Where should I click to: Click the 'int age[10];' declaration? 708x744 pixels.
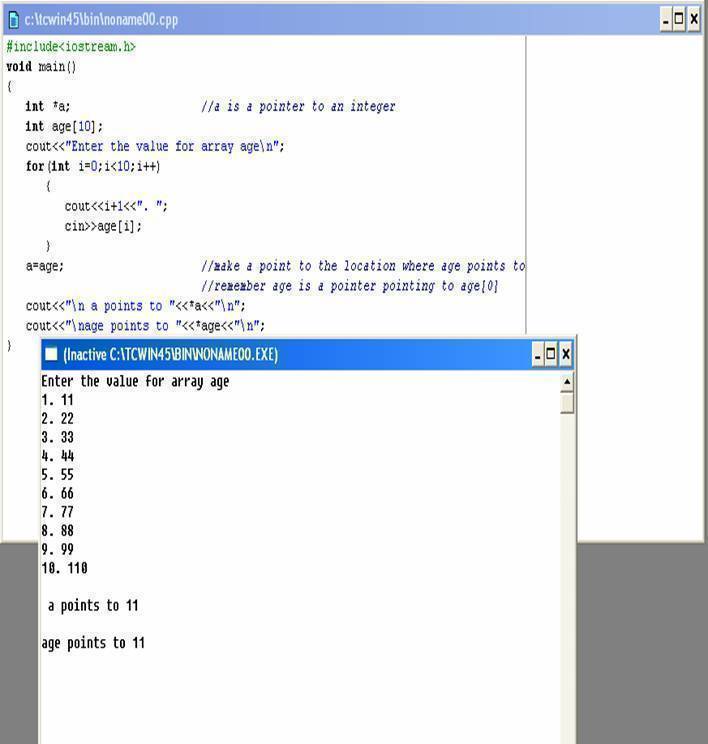(64, 127)
